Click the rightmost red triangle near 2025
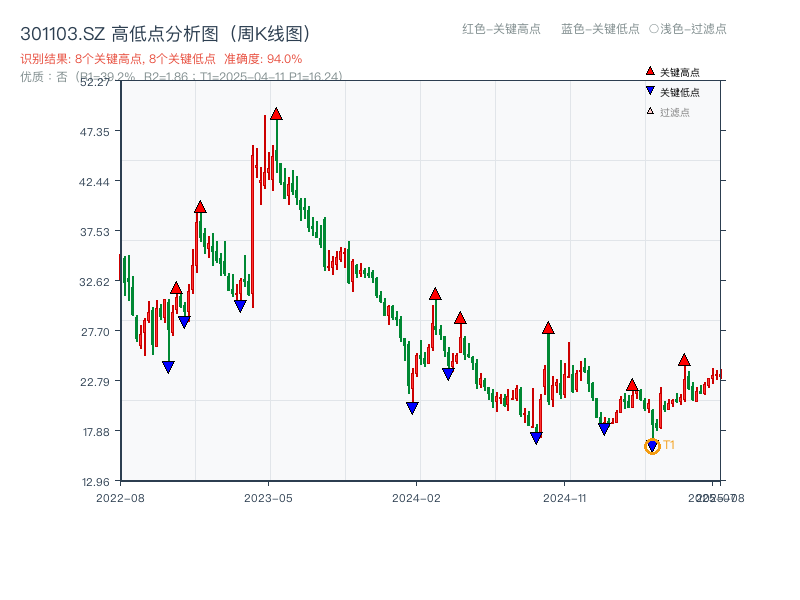This screenshot has height=600, width=800. [685, 361]
